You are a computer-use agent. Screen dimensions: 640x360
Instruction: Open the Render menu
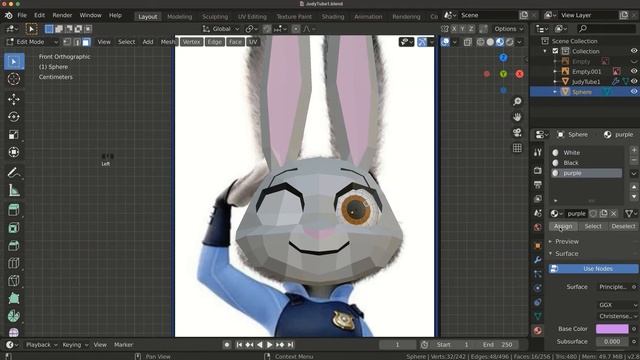click(x=62, y=15)
